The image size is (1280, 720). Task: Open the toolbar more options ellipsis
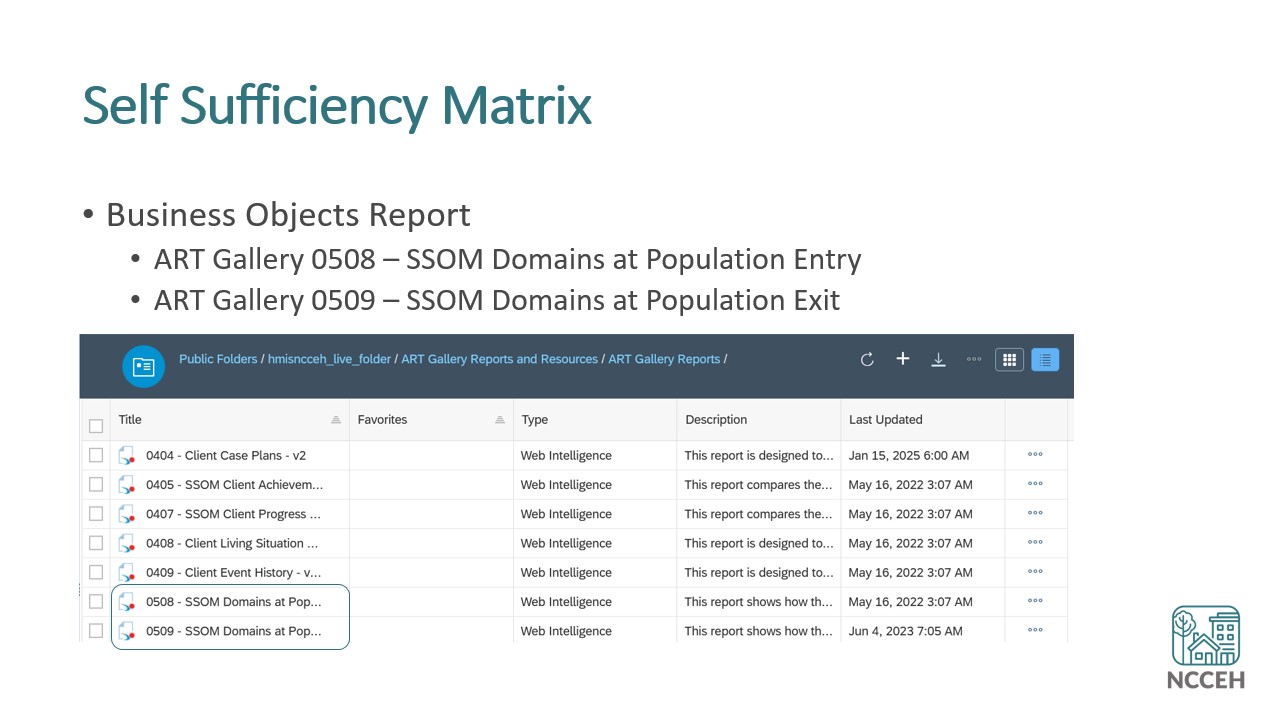[974, 360]
